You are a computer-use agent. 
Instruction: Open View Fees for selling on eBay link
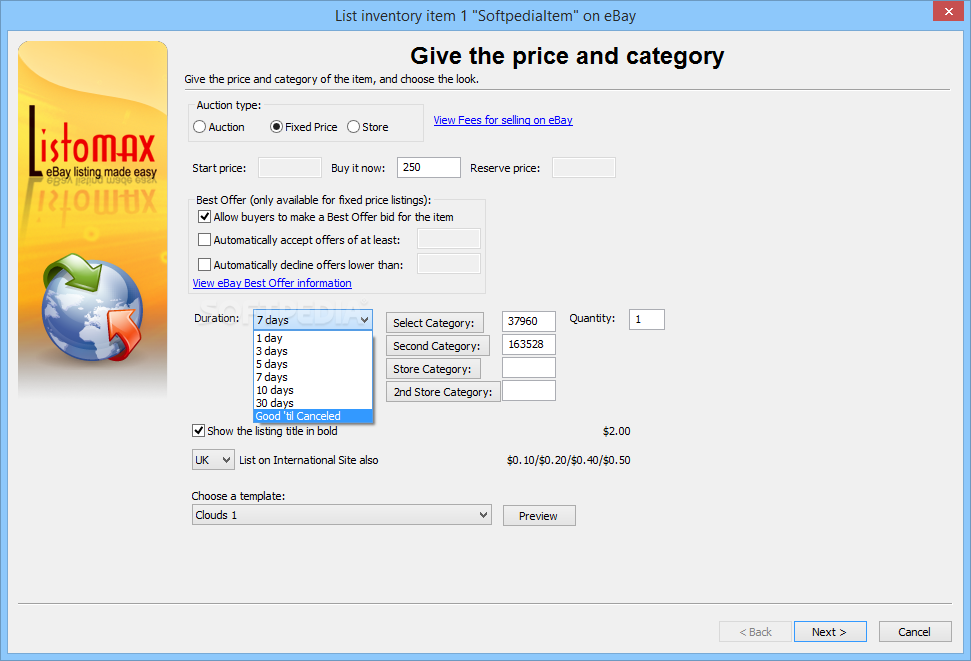(x=503, y=120)
